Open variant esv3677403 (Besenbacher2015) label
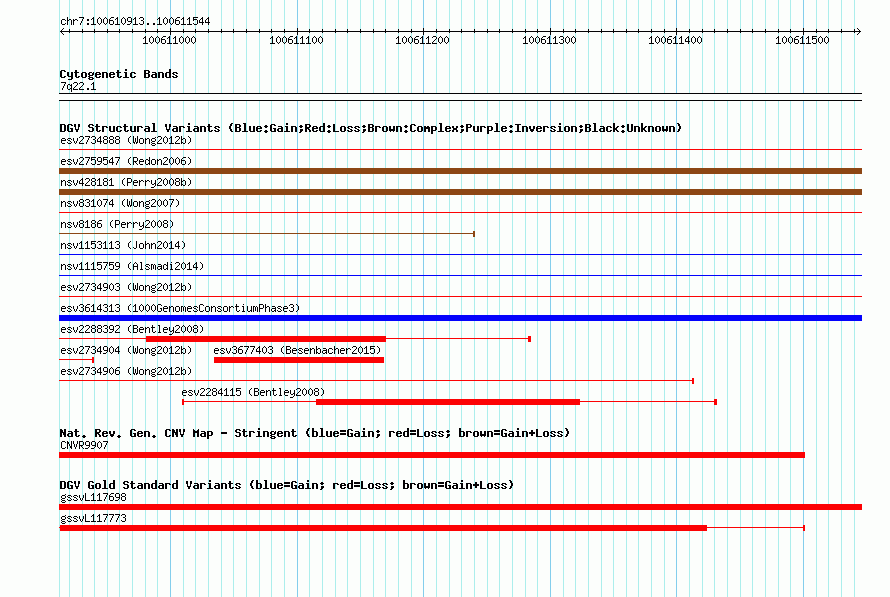 [297, 350]
